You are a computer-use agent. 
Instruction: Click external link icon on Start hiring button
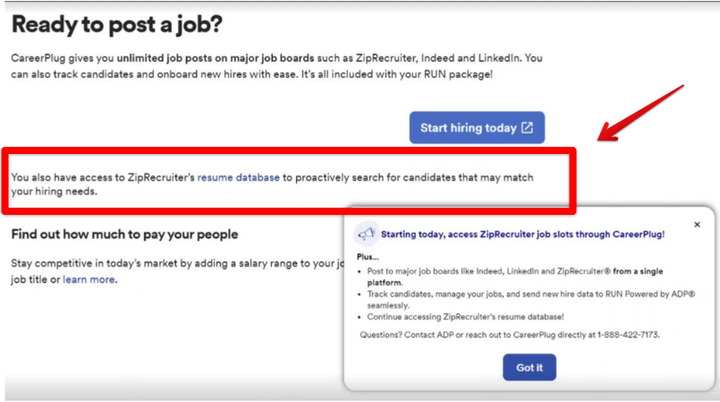coord(527,128)
